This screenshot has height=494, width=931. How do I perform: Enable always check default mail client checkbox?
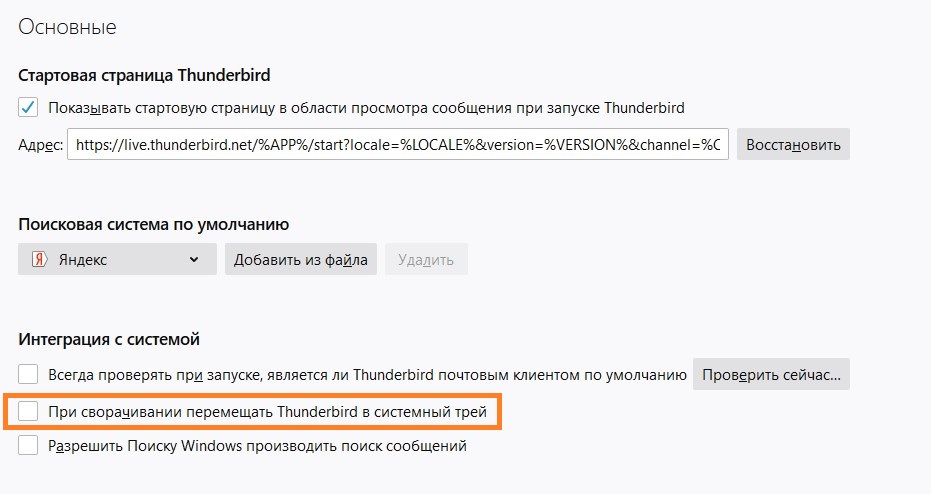28,376
